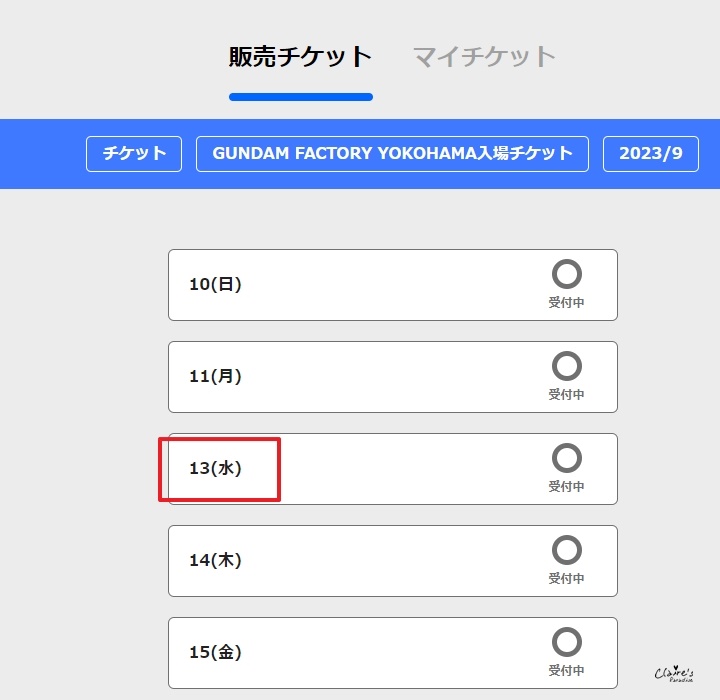Pick the 13(水) date label
This screenshot has height=700, width=720.
click(x=215, y=469)
